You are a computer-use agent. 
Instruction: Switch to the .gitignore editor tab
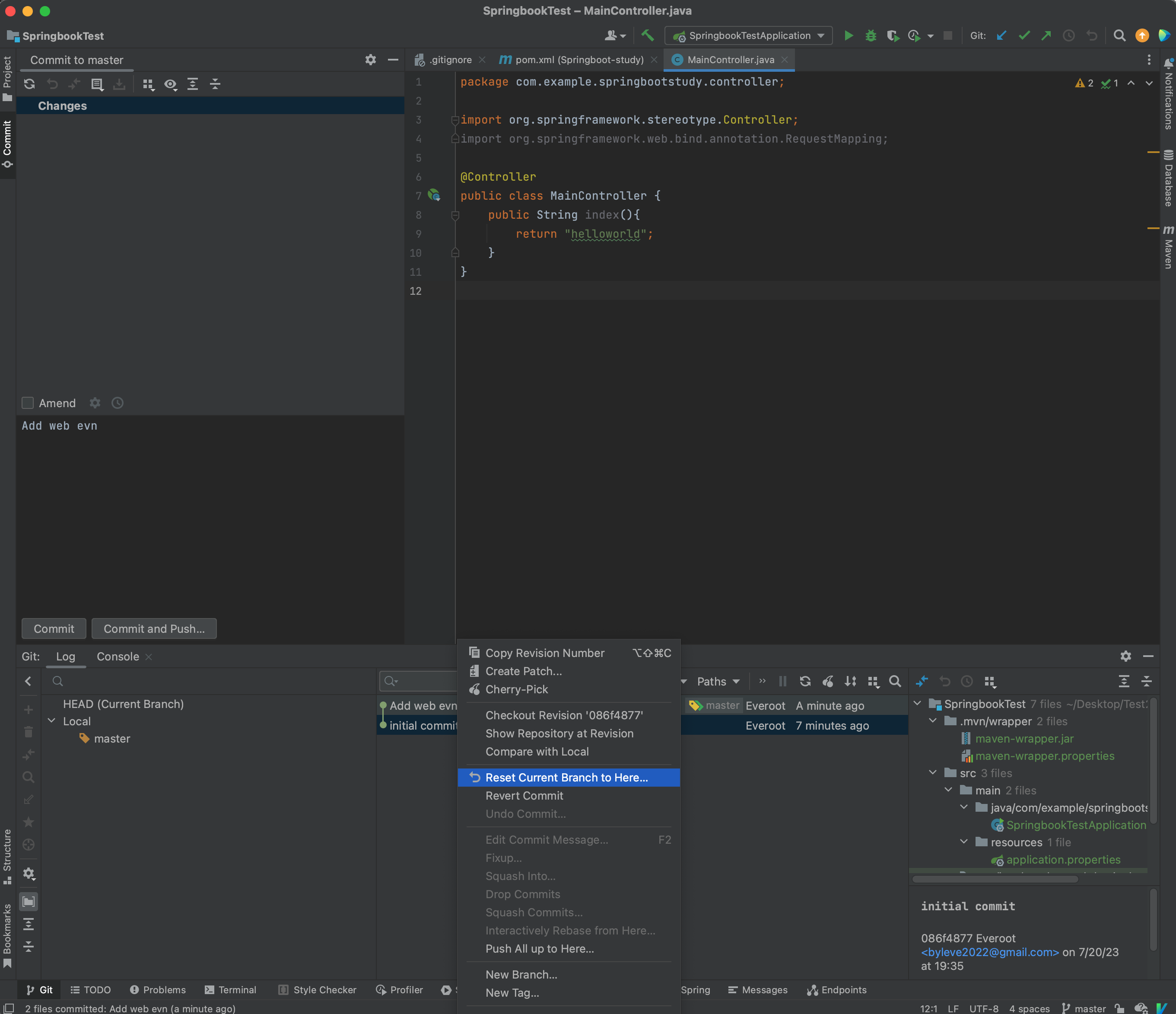coord(450,60)
